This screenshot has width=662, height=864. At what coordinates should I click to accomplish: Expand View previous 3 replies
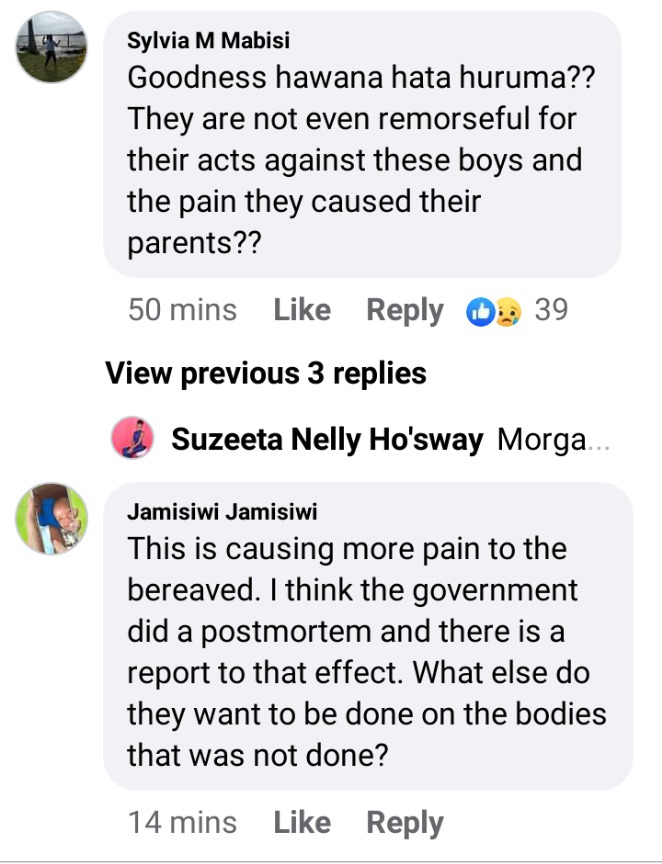click(266, 374)
